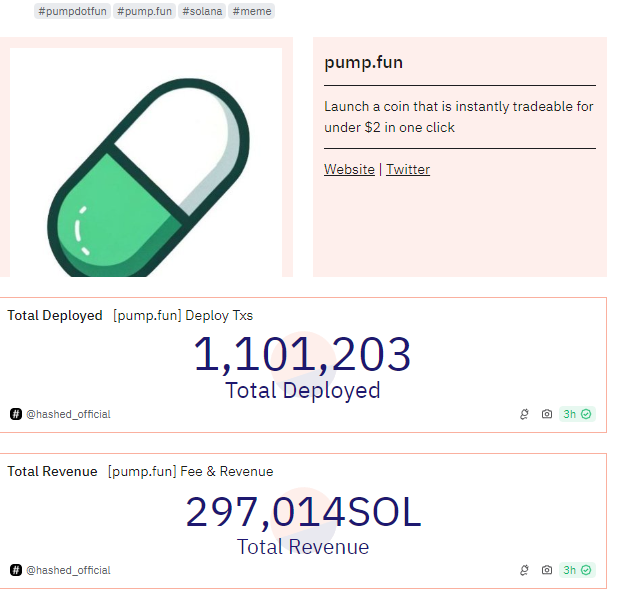Click the hashed avatar icon in Total Deployed

(16, 414)
